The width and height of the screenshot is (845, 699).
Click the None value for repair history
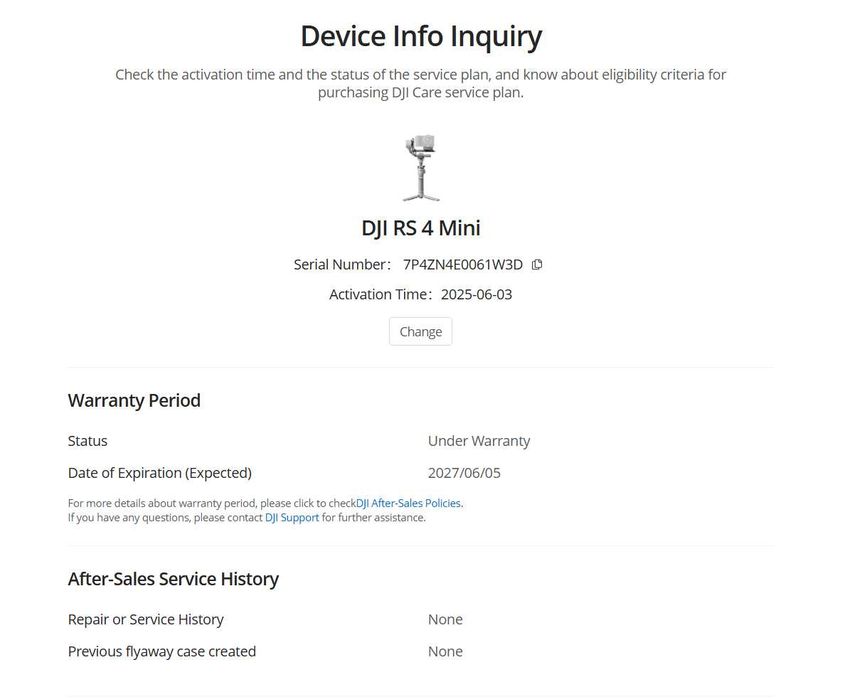click(x=445, y=619)
